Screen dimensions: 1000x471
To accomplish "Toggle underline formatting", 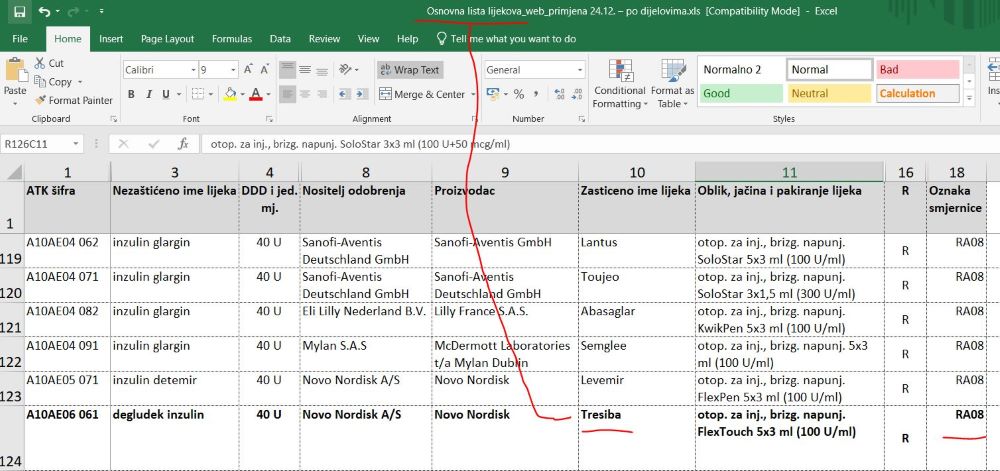I will [166, 94].
